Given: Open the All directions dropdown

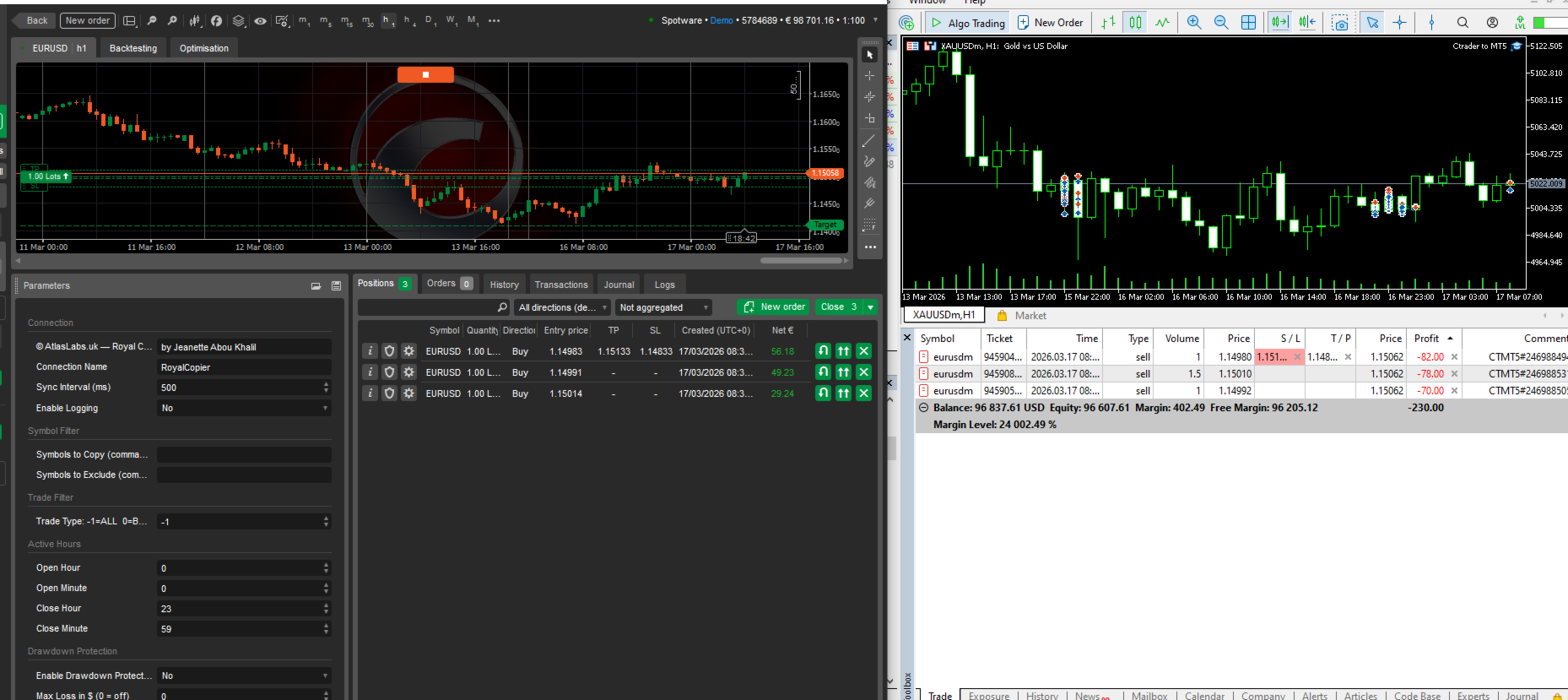Looking at the screenshot, I should 562,307.
